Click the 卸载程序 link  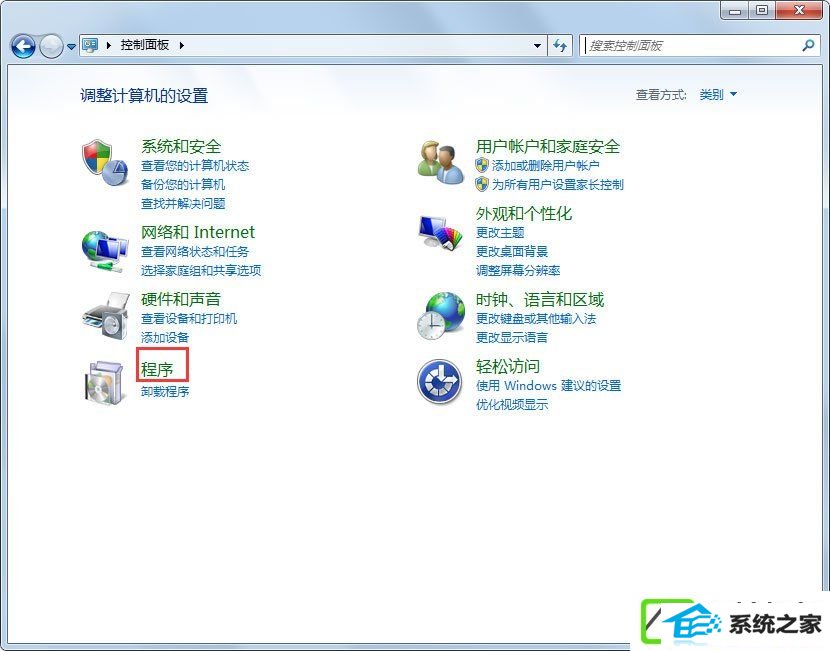[165, 392]
